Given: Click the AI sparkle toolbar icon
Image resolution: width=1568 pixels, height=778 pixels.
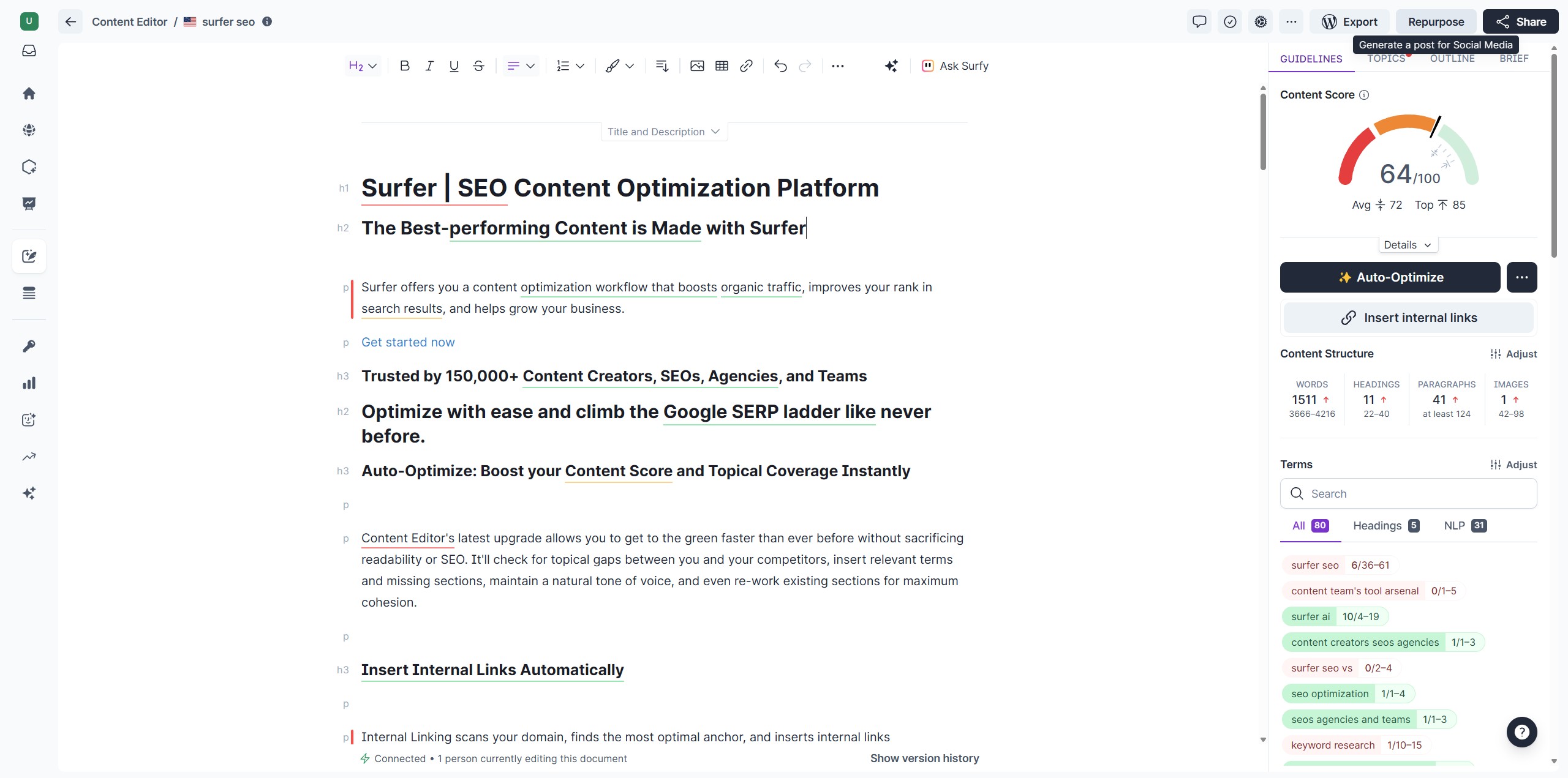Looking at the screenshot, I should 891,65.
